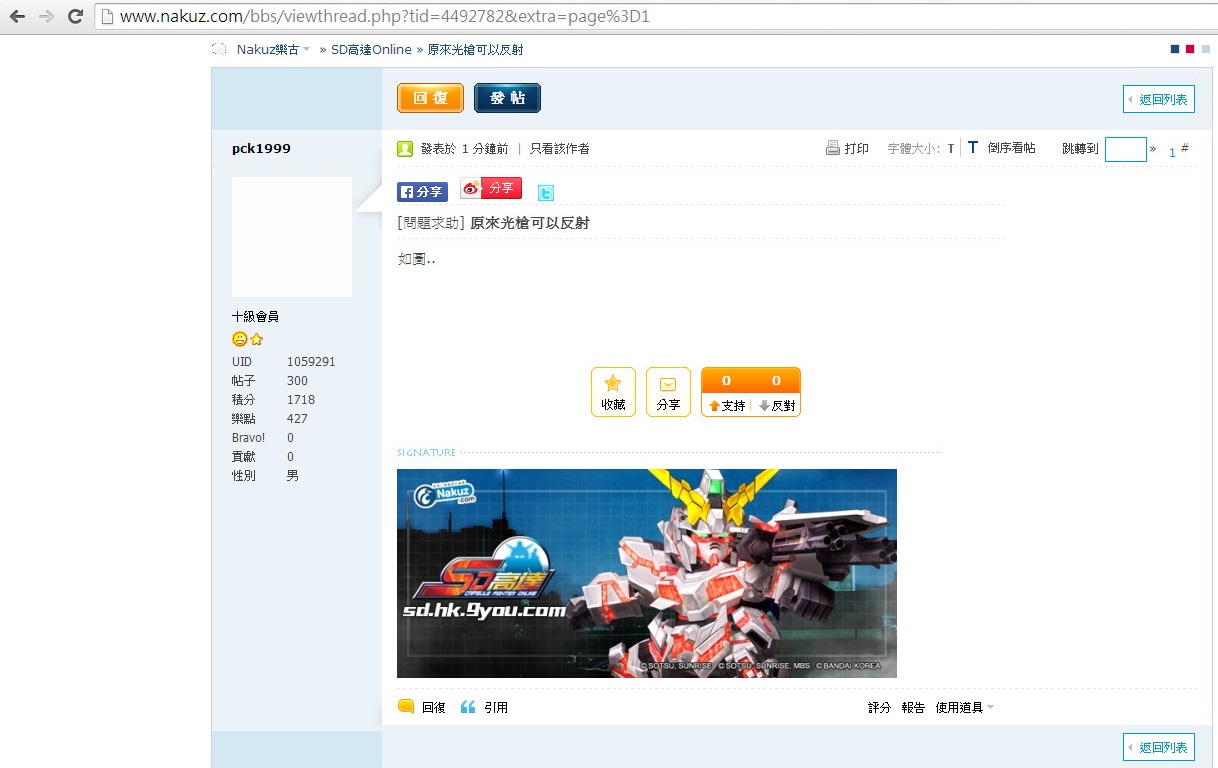
Task: Click 倒序看帖 to reverse post order
Action: (x=1012, y=148)
